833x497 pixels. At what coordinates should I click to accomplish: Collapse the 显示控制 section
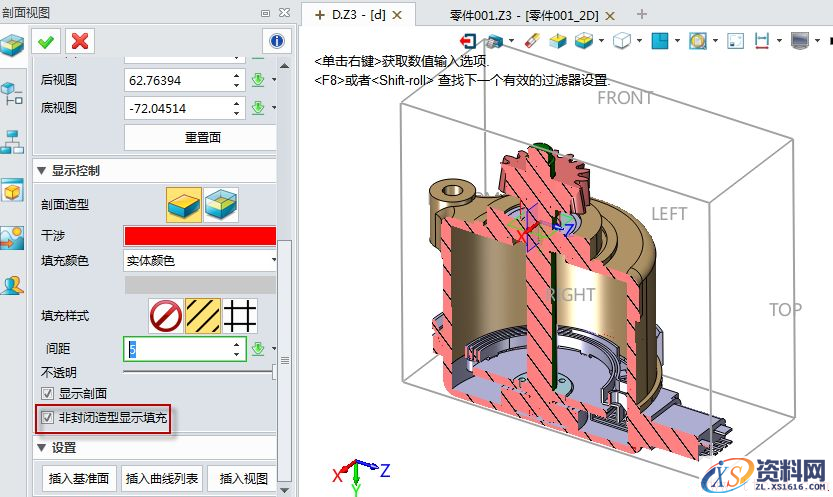coord(41,171)
